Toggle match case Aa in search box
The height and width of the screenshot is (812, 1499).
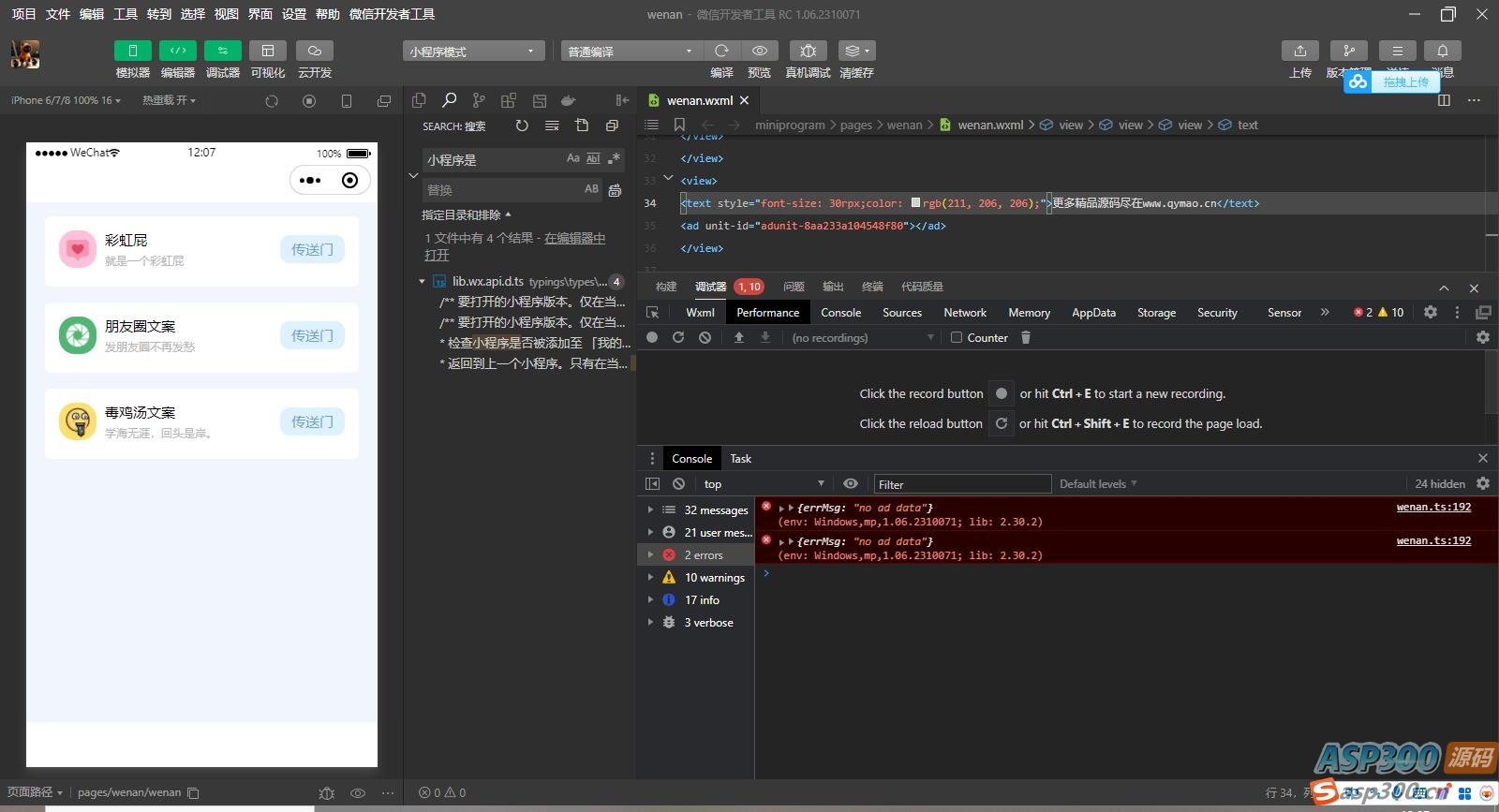pyautogui.click(x=572, y=159)
